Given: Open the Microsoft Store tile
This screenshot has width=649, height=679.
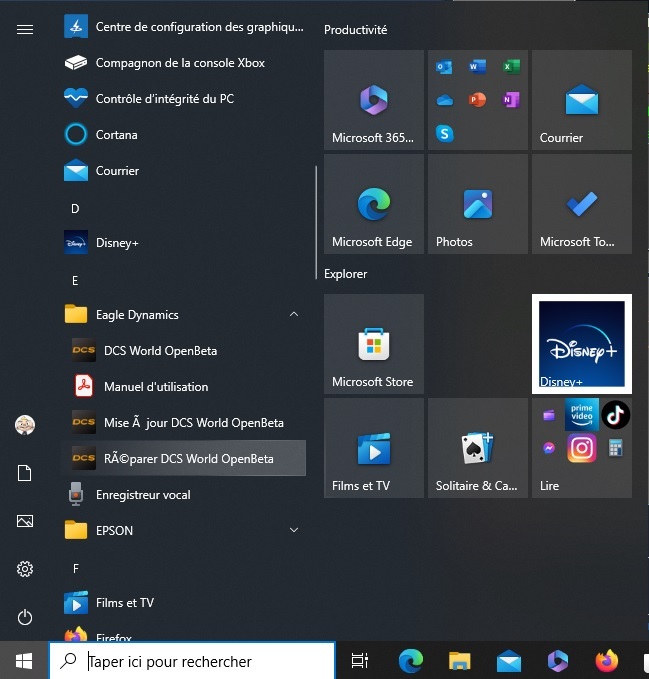Looking at the screenshot, I should click(x=374, y=344).
